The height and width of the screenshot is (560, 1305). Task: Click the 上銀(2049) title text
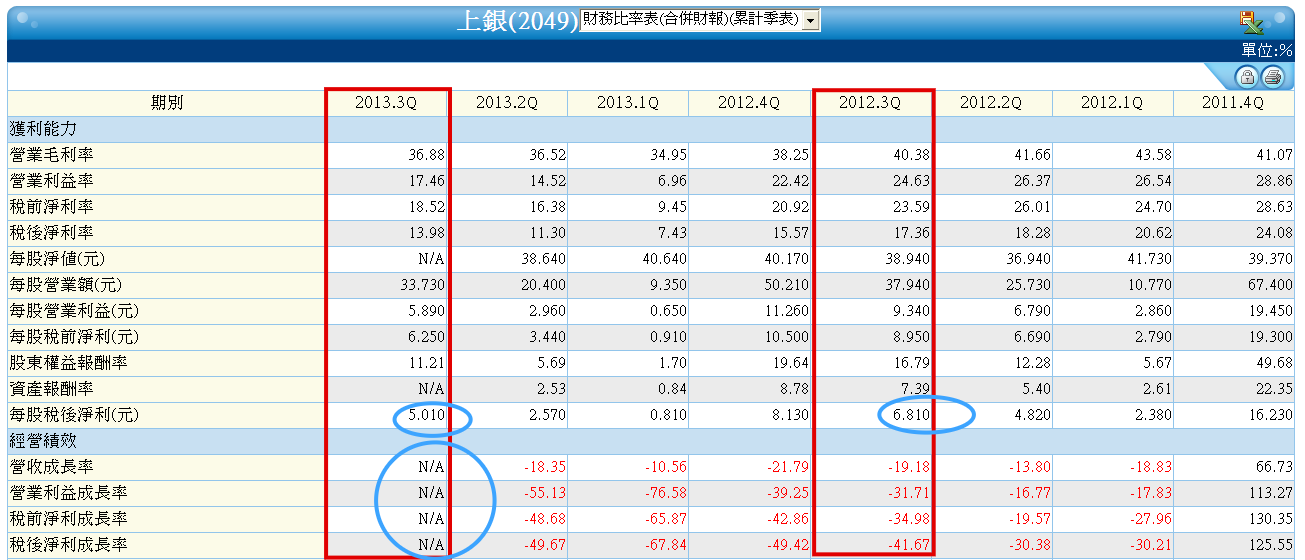(517, 21)
